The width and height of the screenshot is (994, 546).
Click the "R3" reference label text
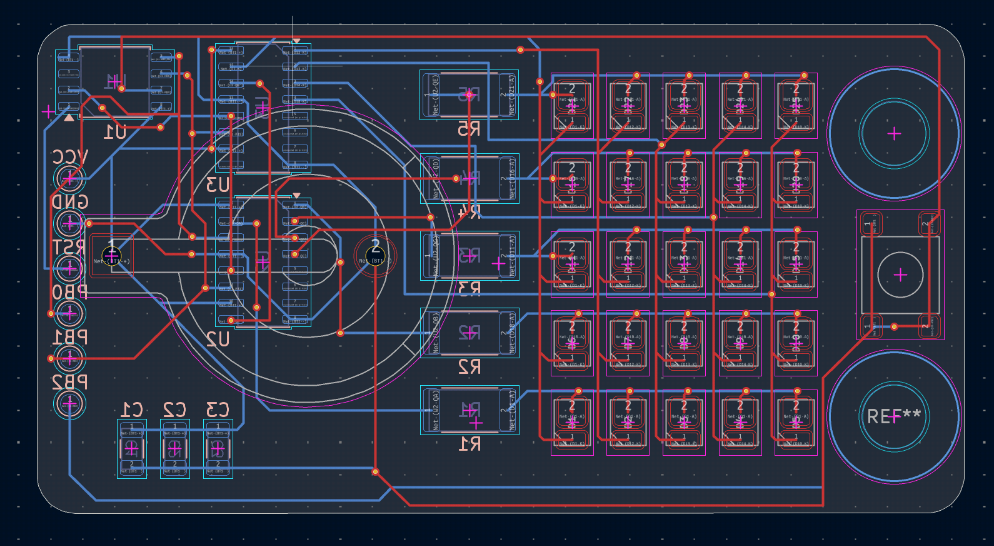point(470,289)
